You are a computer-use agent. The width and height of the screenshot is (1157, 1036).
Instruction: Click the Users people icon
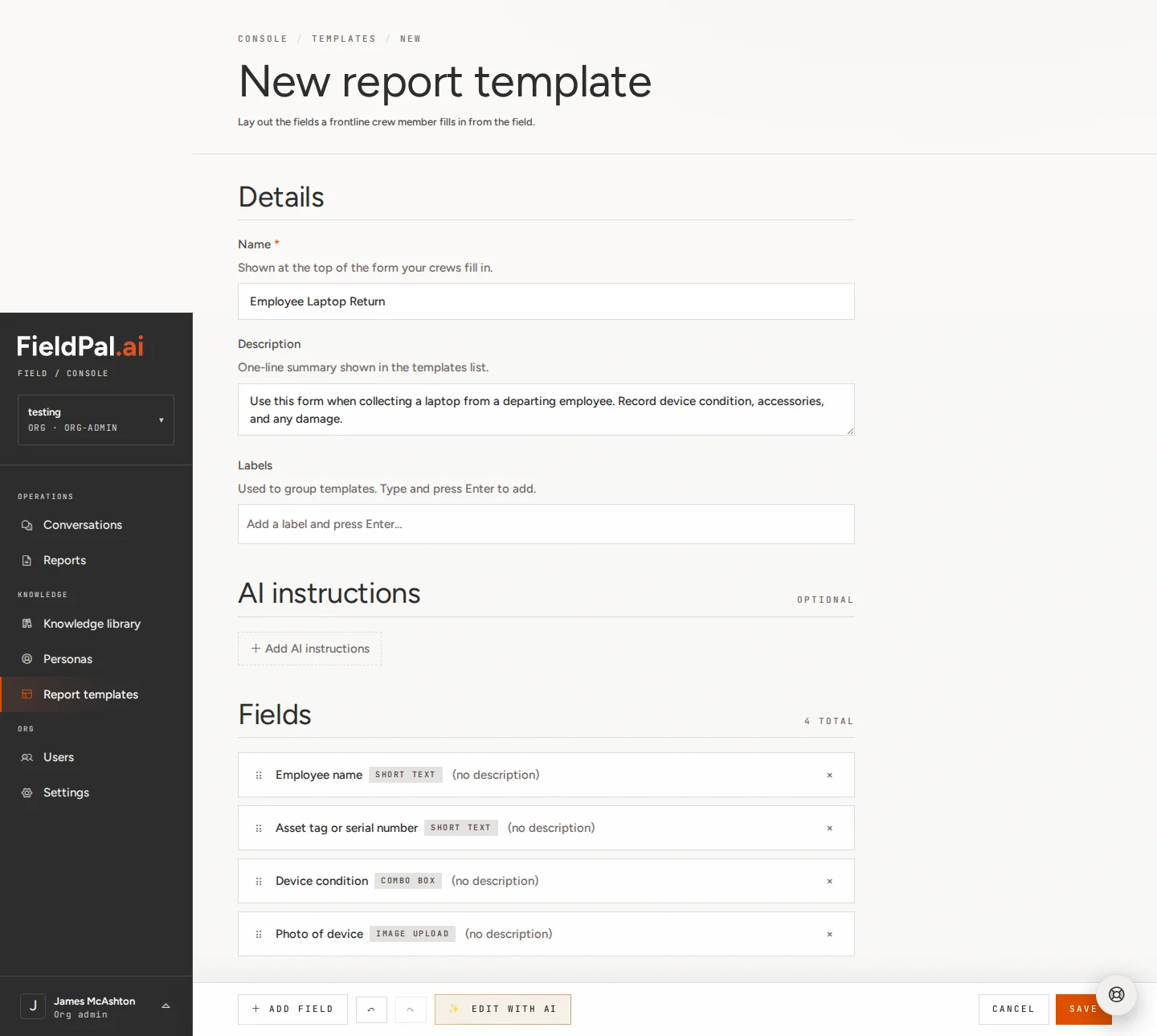point(27,757)
